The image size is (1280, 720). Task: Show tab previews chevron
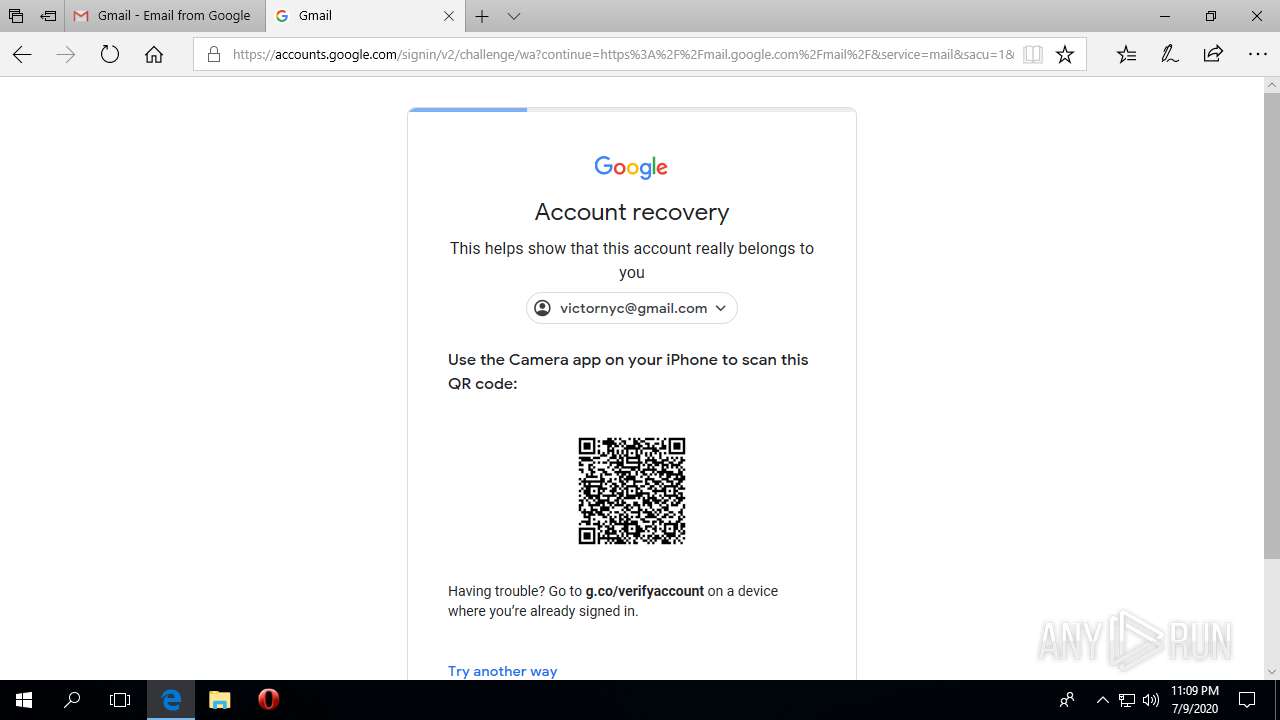point(514,16)
